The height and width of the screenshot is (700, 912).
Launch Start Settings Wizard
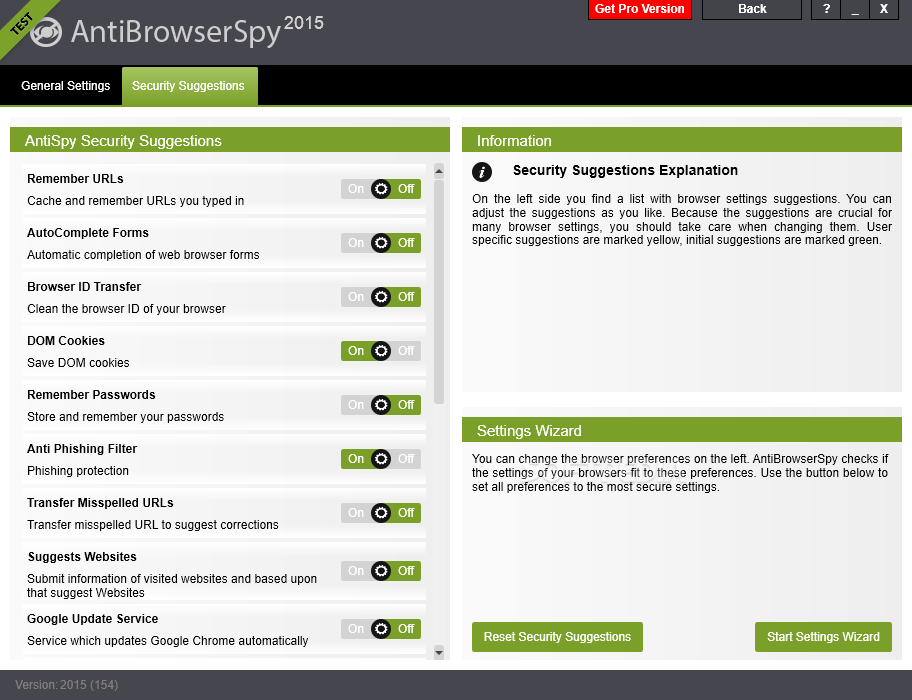coord(823,637)
